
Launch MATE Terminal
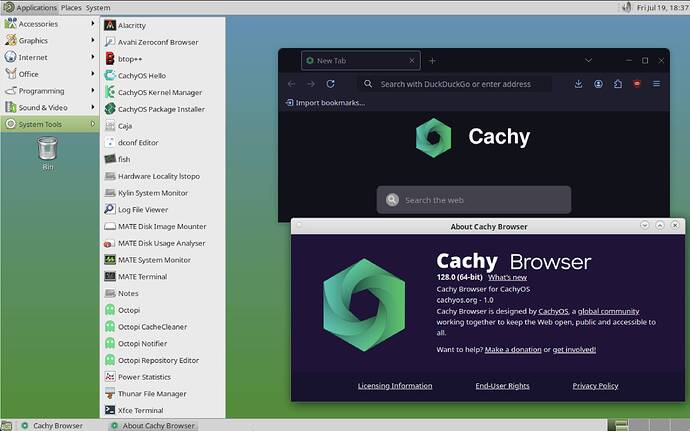pyautogui.click(x=163, y=276)
